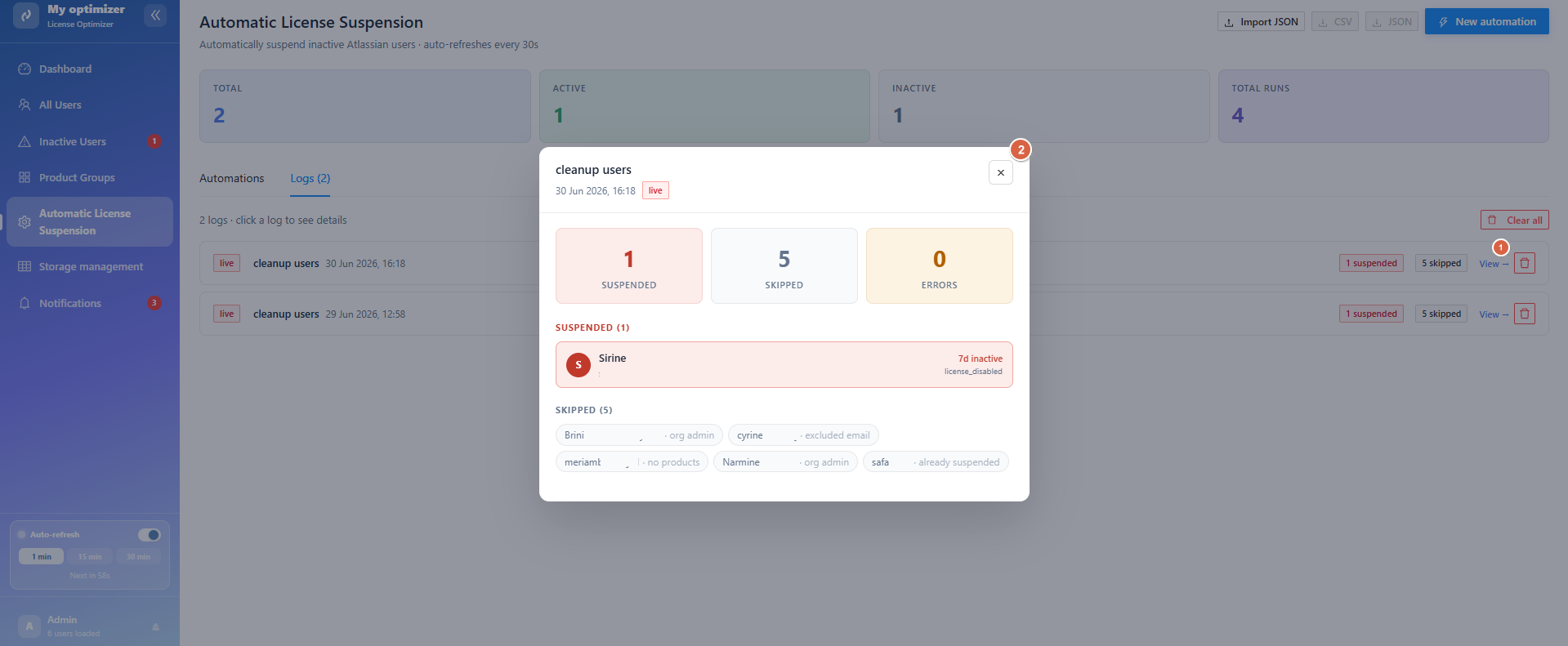Click the TOTAL stat card

click(x=365, y=106)
